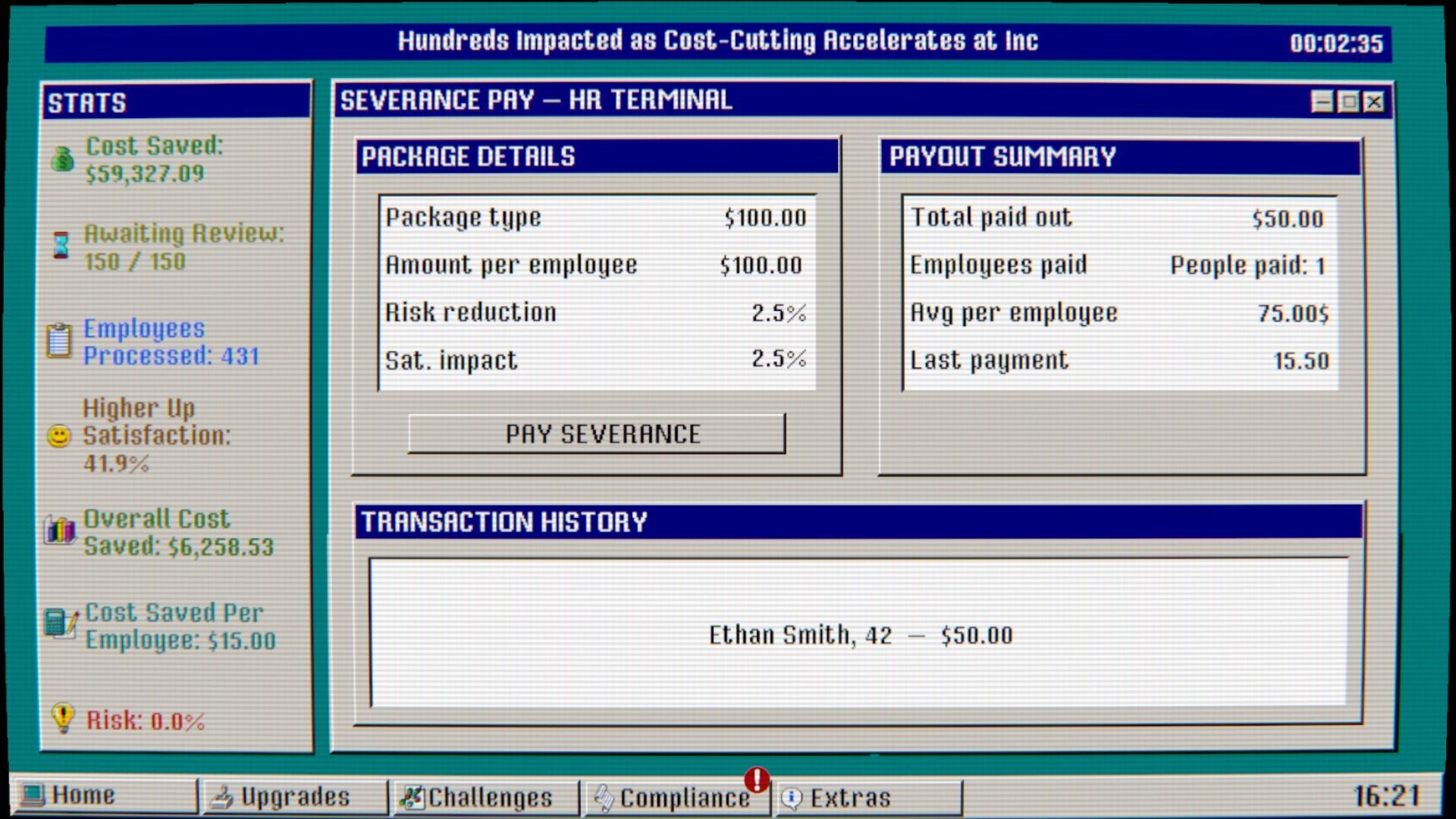Click the Package type row value
Viewport: 1456px width, 819px height.
(x=764, y=218)
